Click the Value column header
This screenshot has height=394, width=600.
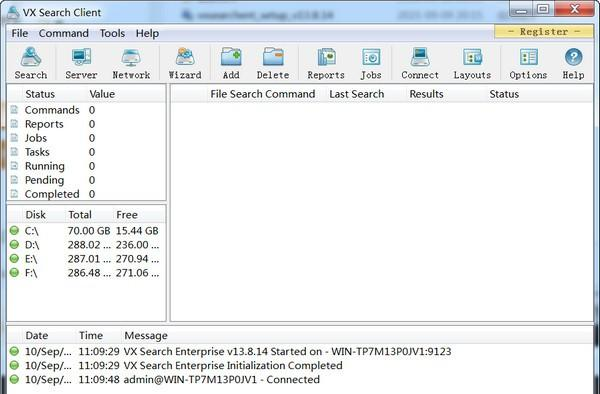102,94
